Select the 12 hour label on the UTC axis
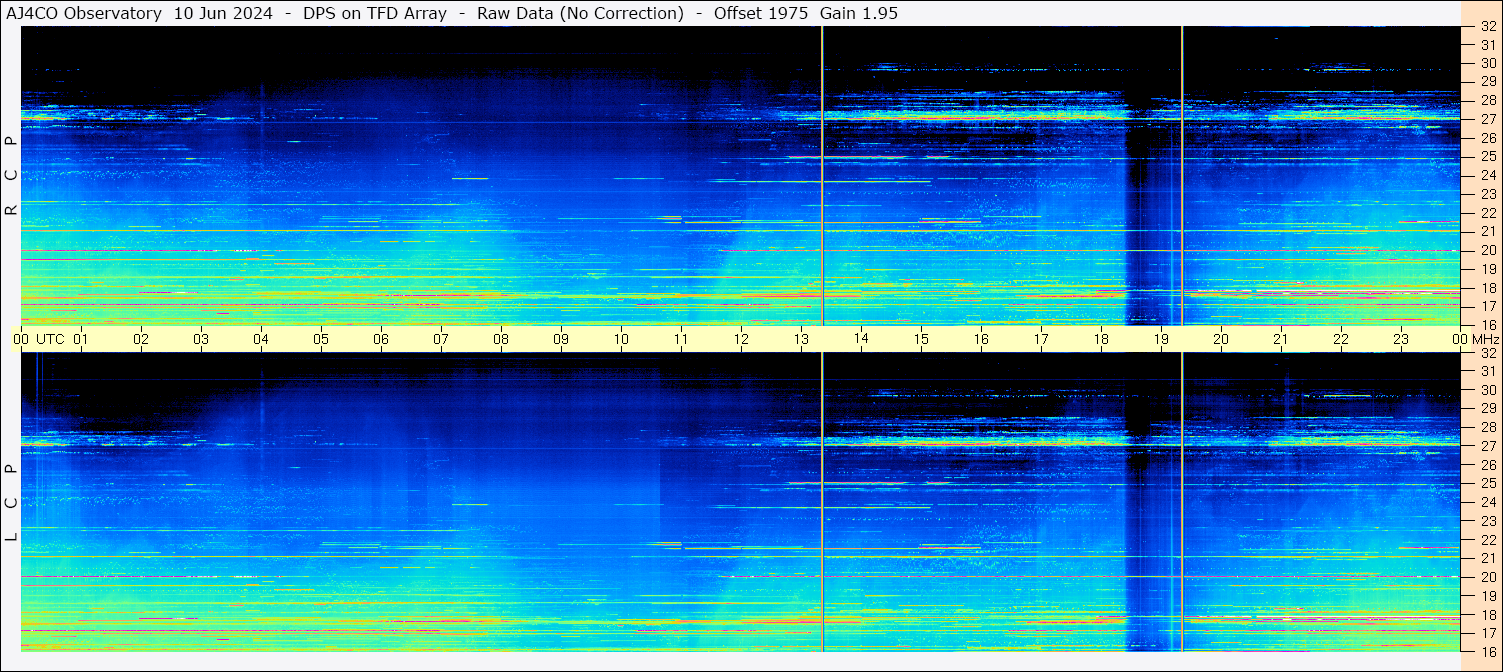1503x672 pixels. click(x=741, y=339)
